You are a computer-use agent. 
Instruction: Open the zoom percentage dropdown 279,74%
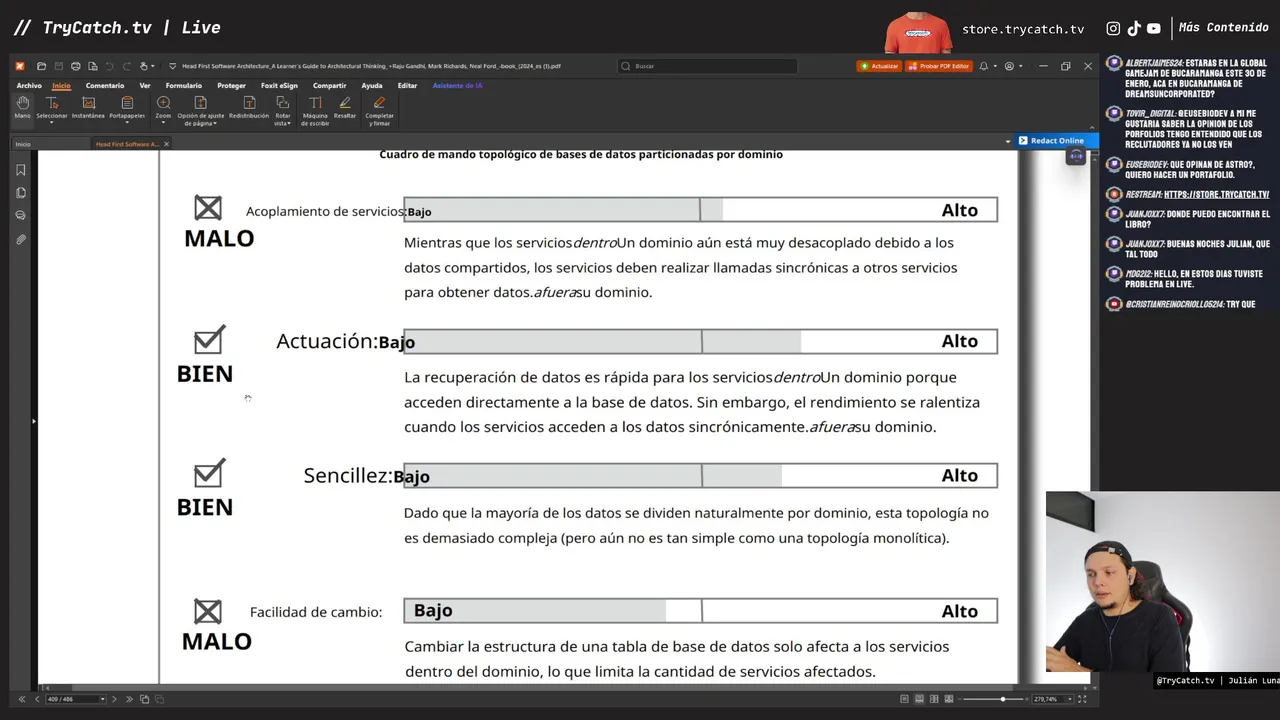point(1070,699)
